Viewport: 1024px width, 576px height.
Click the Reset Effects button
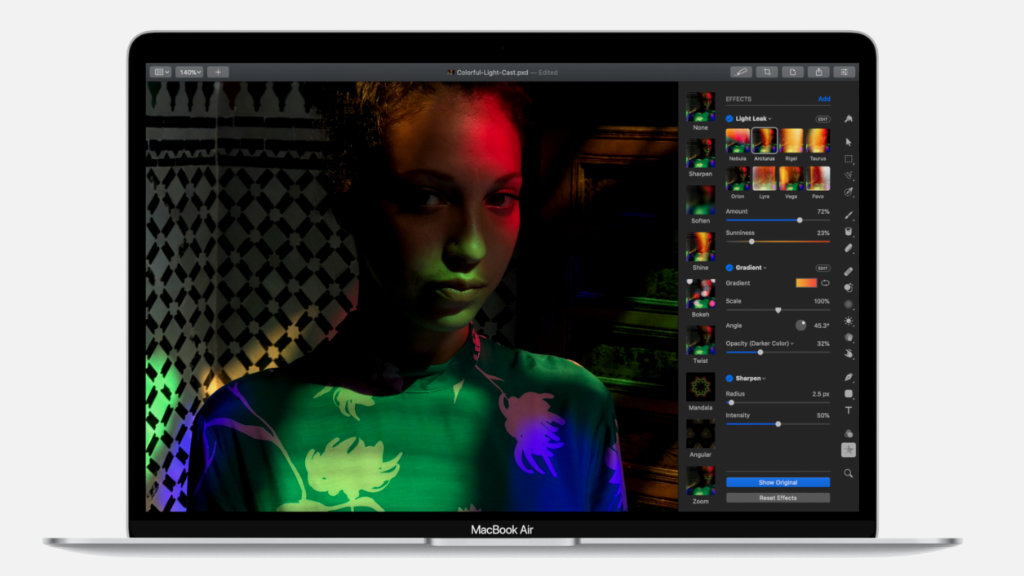click(778, 498)
